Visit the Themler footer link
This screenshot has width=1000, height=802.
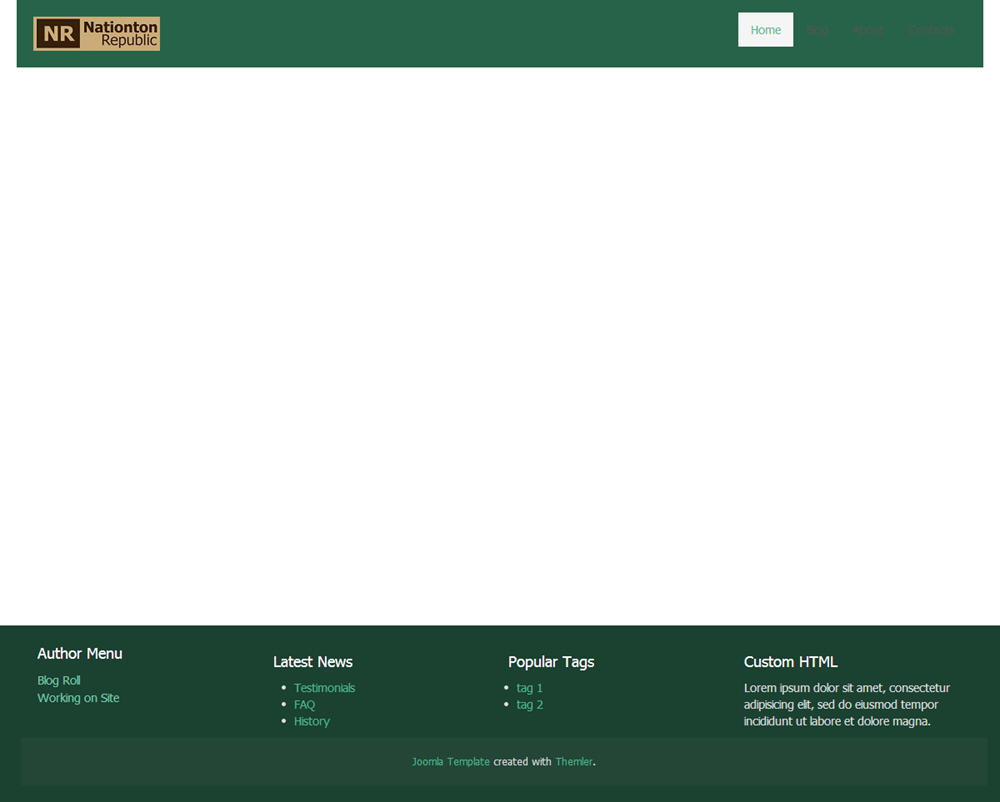(x=573, y=762)
